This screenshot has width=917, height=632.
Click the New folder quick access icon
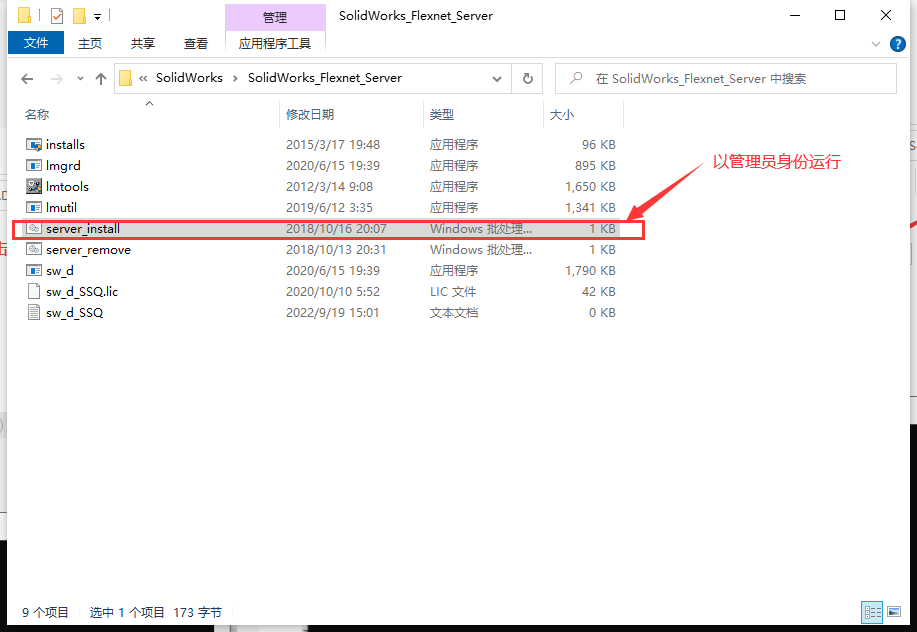[80, 15]
